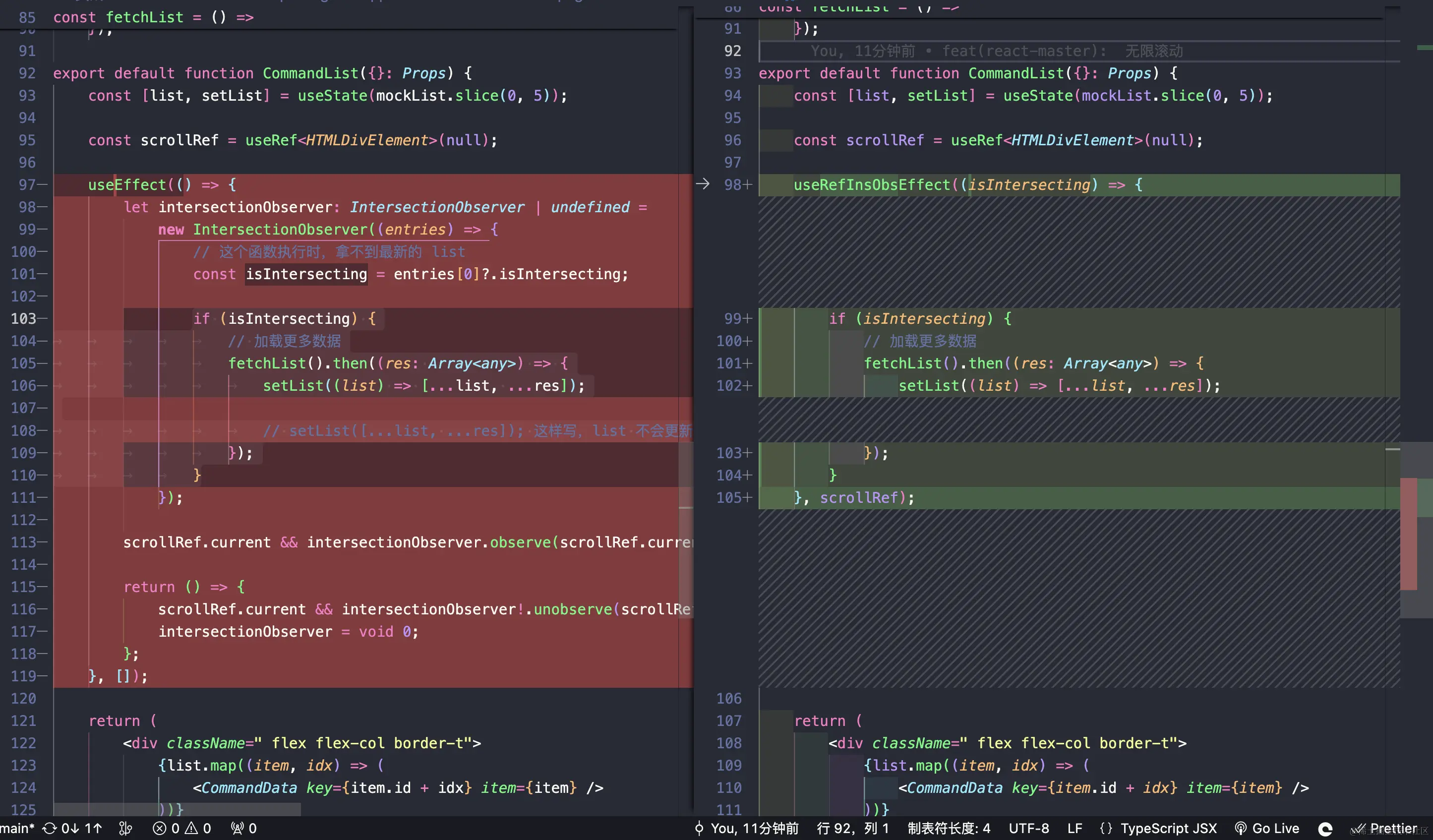
Task: Click 'intersectionObserver = void 0;' on line 117
Action: (288, 631)
